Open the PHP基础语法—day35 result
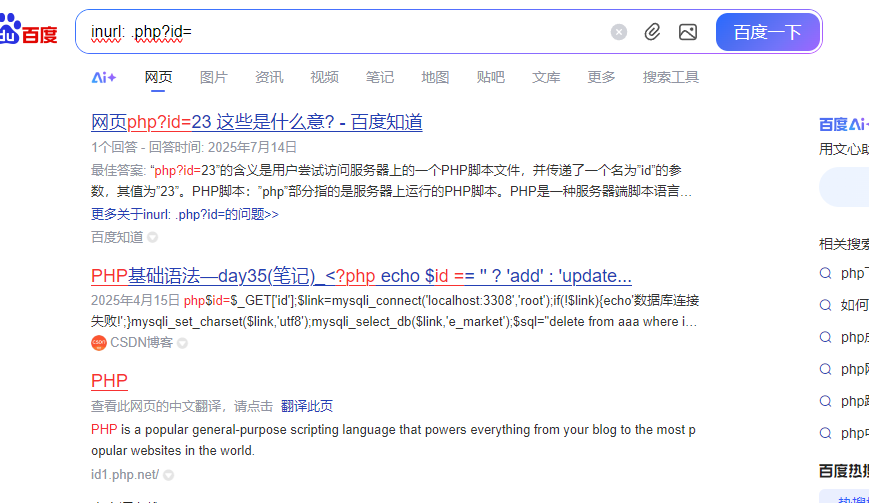 point(361,276)
